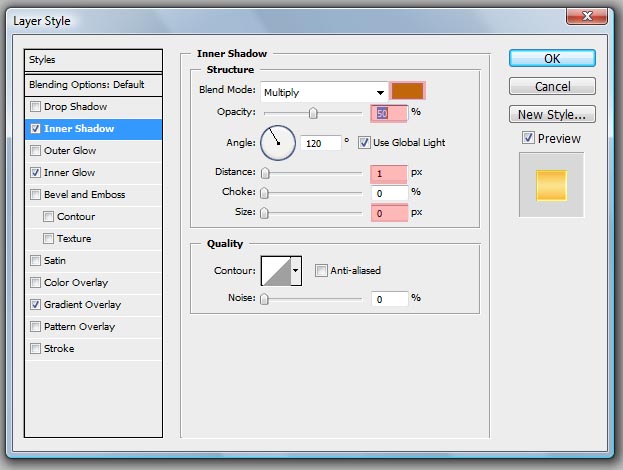The width and height of the screenshot is (623, 470).
Task: Focus the Angle value field
Action: click(x=321, y=143)
